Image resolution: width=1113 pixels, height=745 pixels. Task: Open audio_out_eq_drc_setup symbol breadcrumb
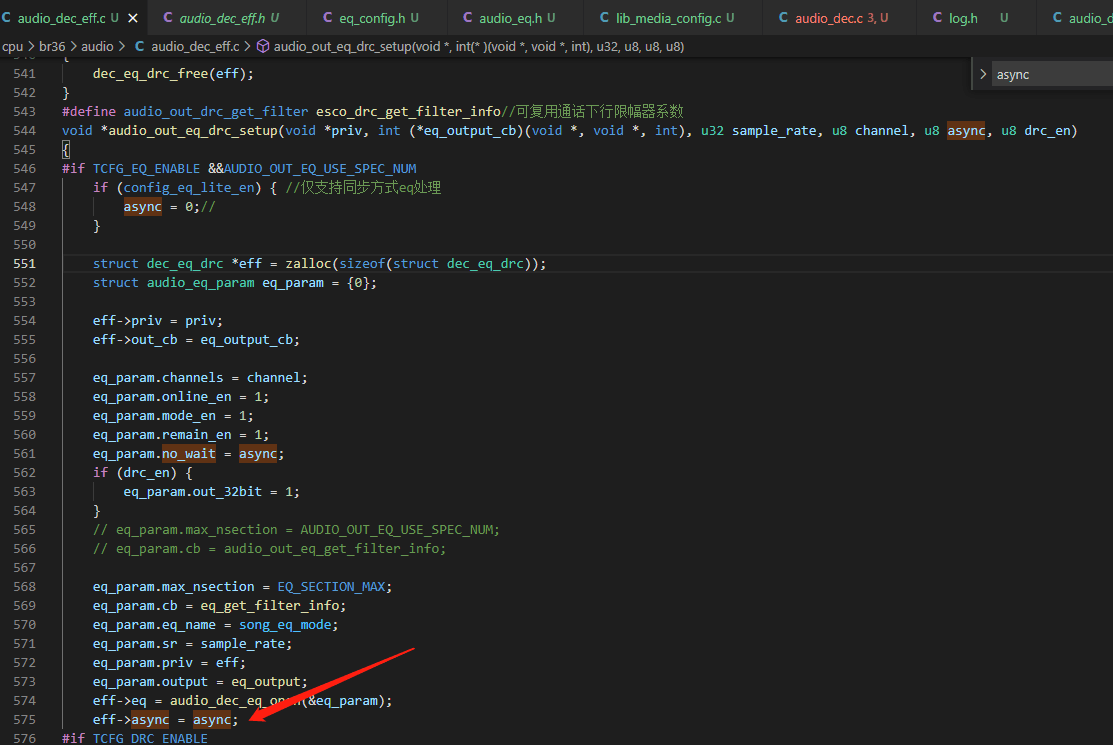click(x=478, y=46)
